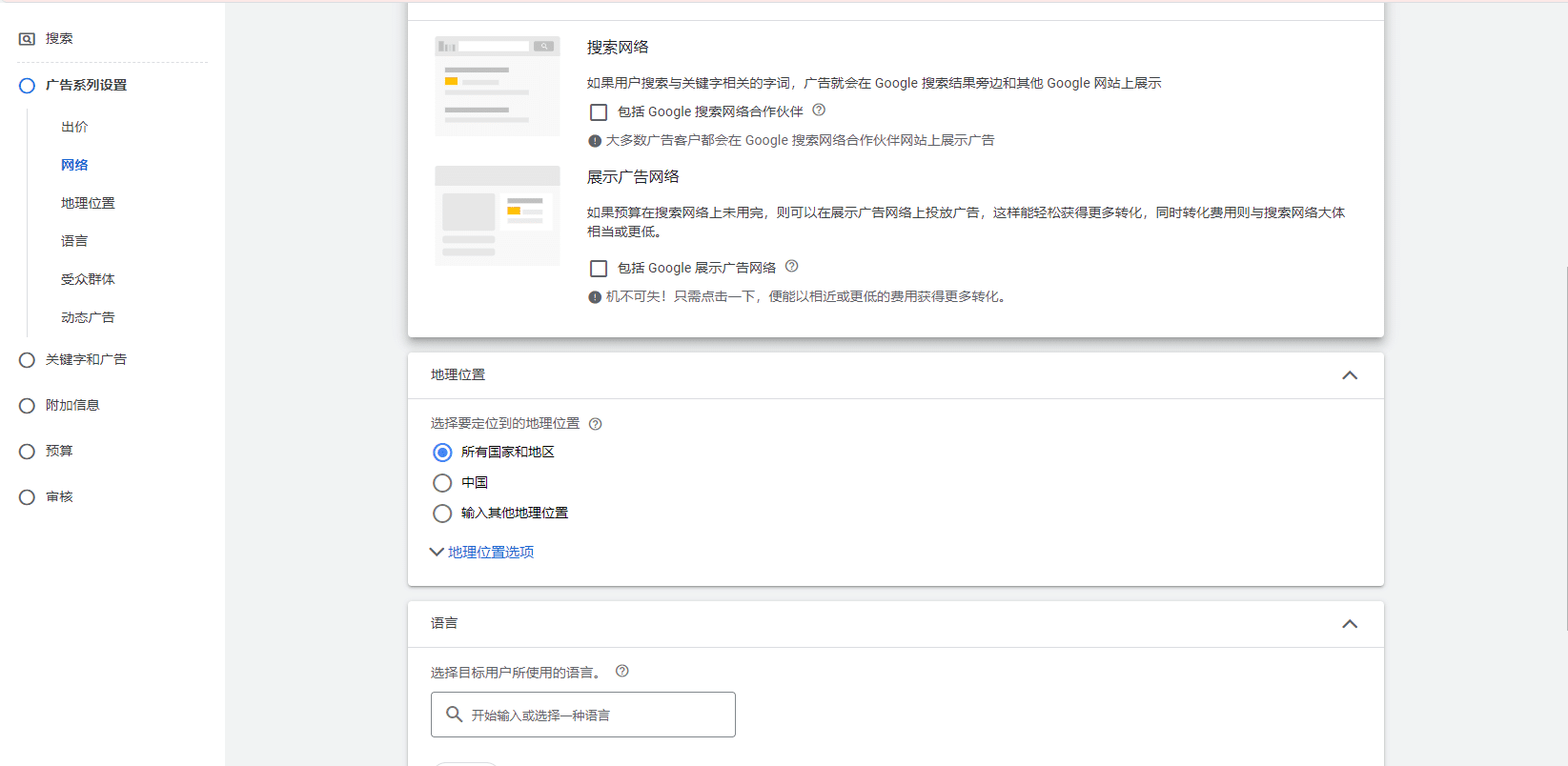
Task: Select the 关键字和广告 step
Action: pyautogui.click(x=86, y=359)
